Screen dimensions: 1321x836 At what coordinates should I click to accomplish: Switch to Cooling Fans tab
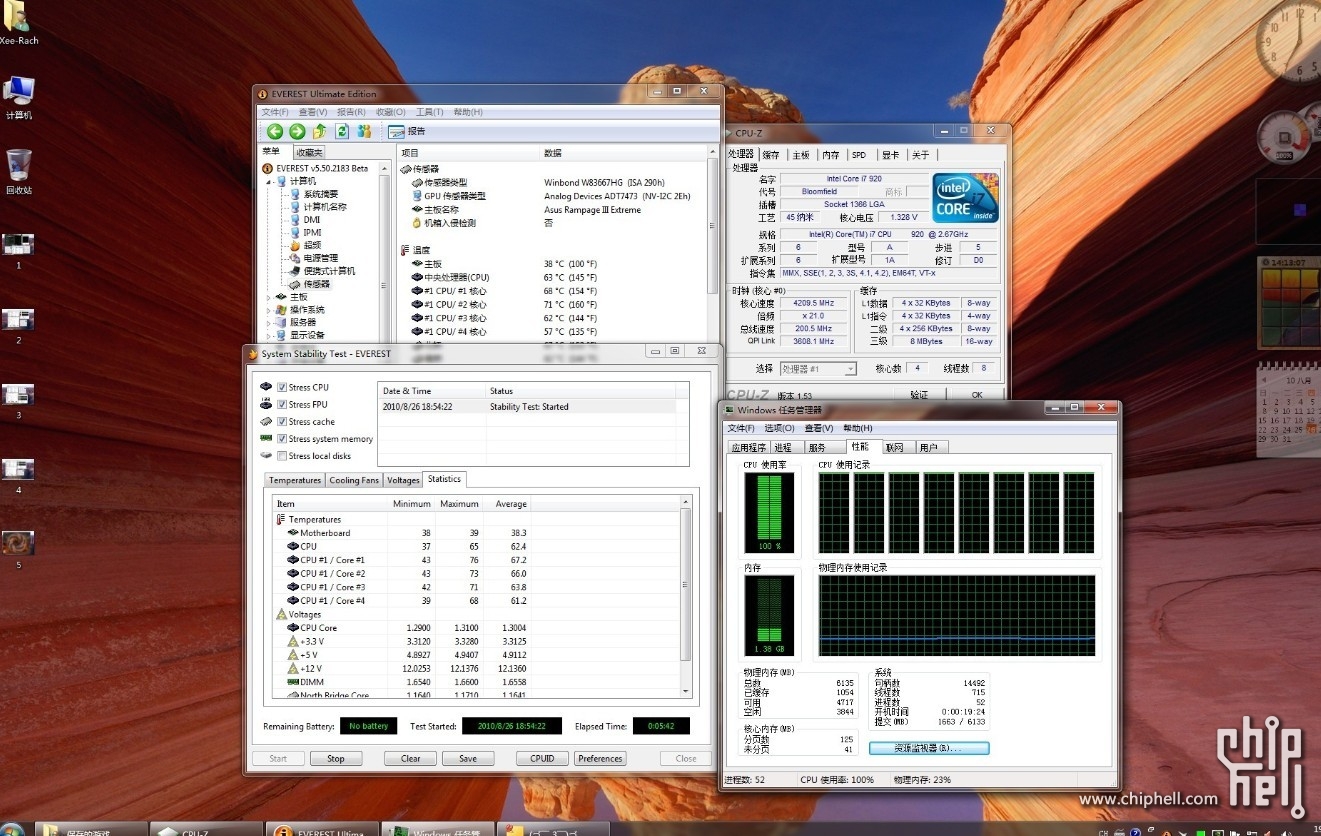pos(354,480)
